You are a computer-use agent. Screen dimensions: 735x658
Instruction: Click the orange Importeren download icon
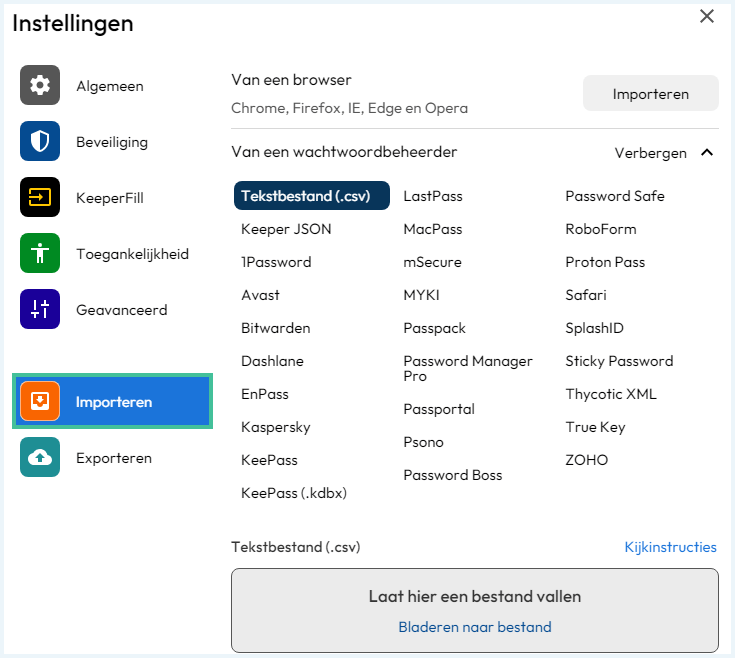tap(40, 401)
